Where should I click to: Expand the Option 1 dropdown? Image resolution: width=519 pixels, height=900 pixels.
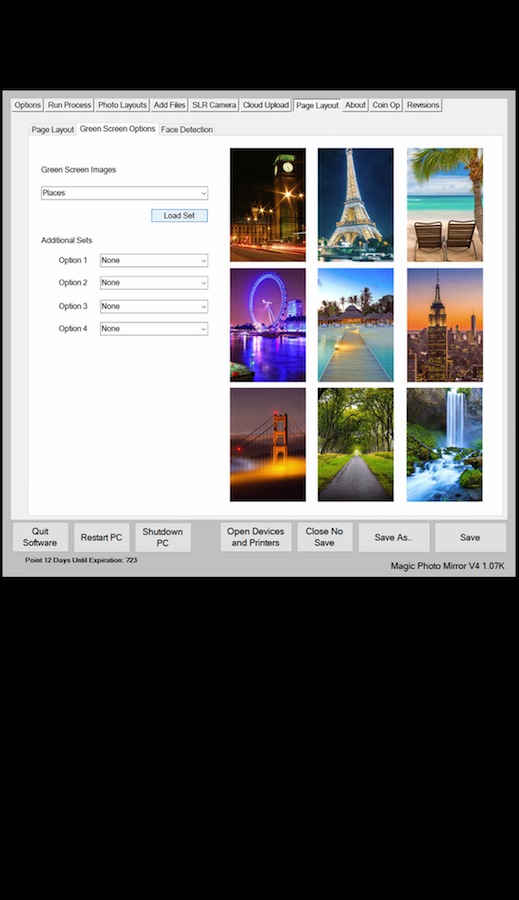click(x=154, y=260)
